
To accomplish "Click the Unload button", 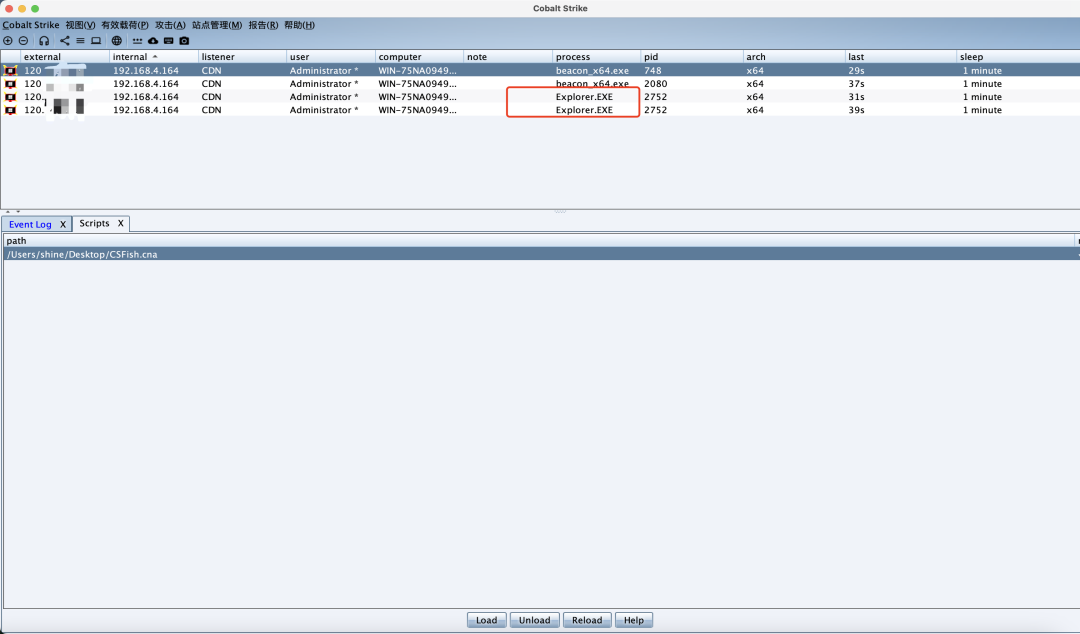I will pos(534,620).
